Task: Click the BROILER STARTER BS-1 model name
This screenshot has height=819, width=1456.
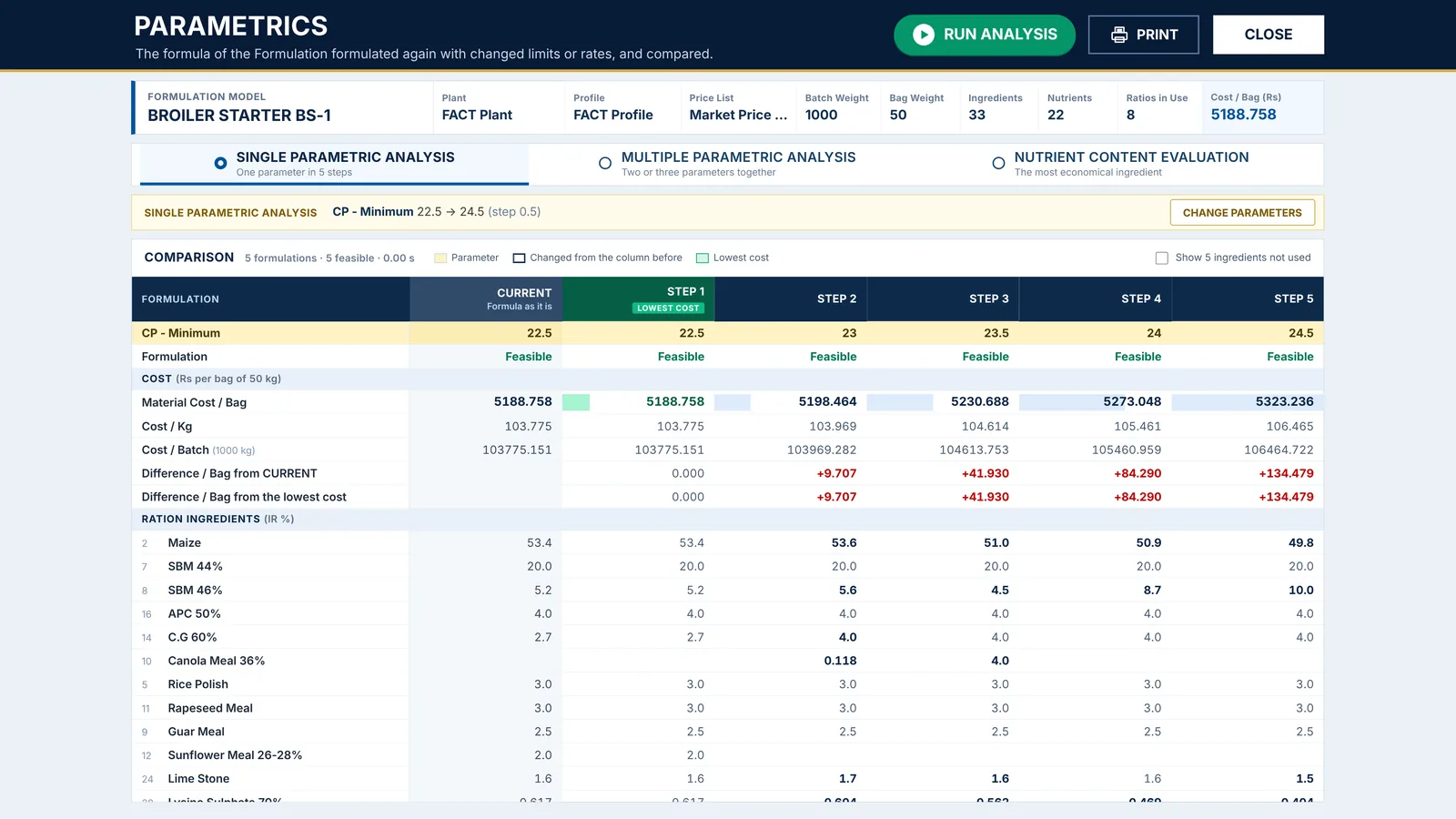Action: click(x=239, y=116)
